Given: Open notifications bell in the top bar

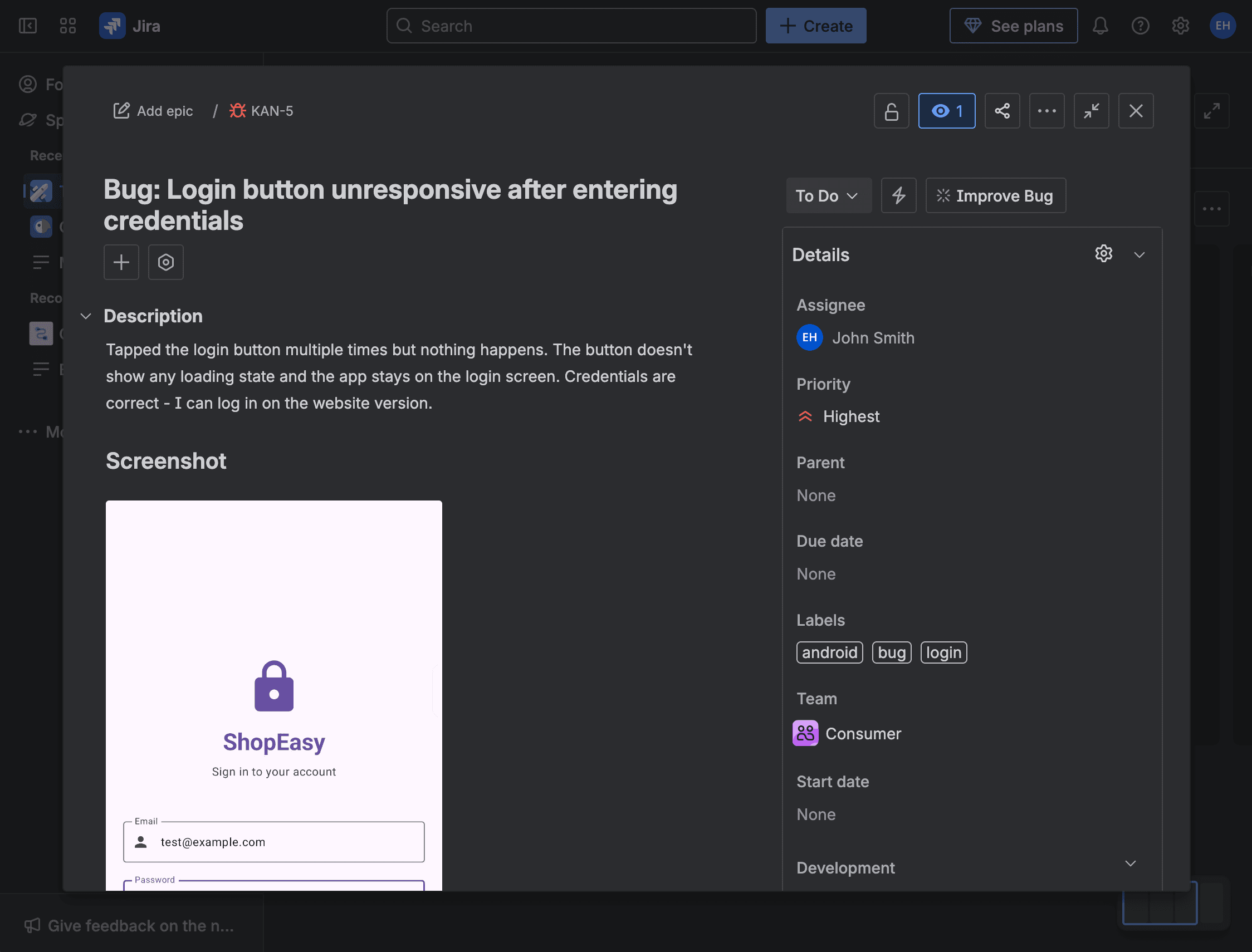Looking at the screenshot, I should pos(1101,26).
